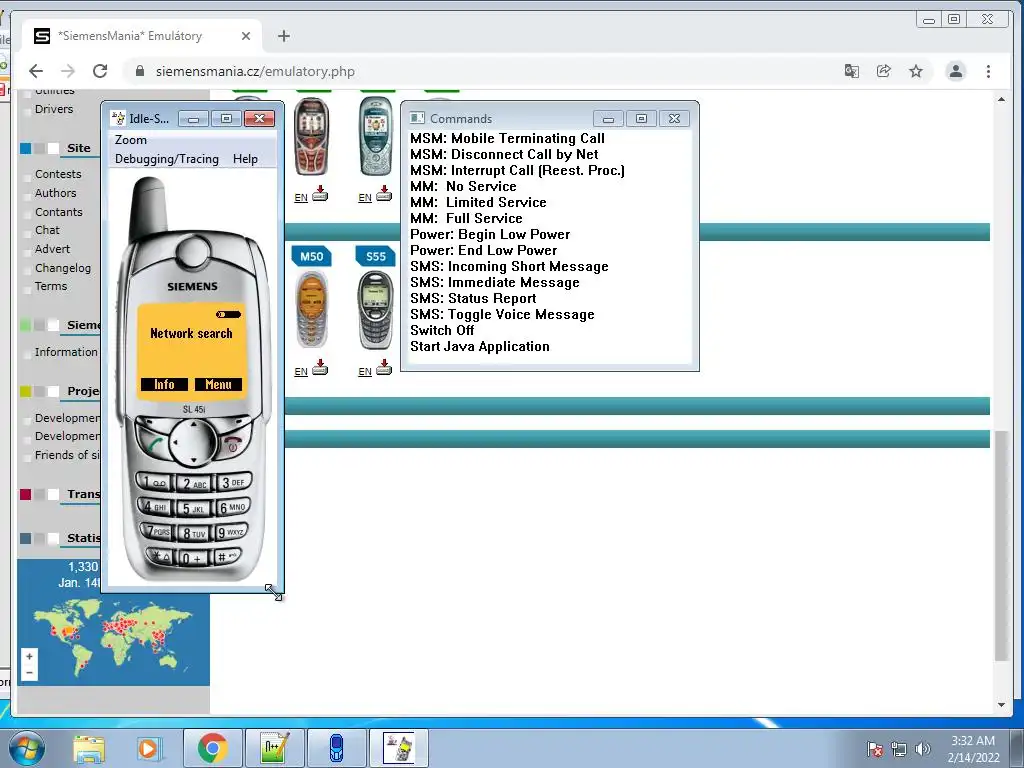Click the M50 phone thumbnail
This screenshot has width=1024, height=768.
coord(312,310)
